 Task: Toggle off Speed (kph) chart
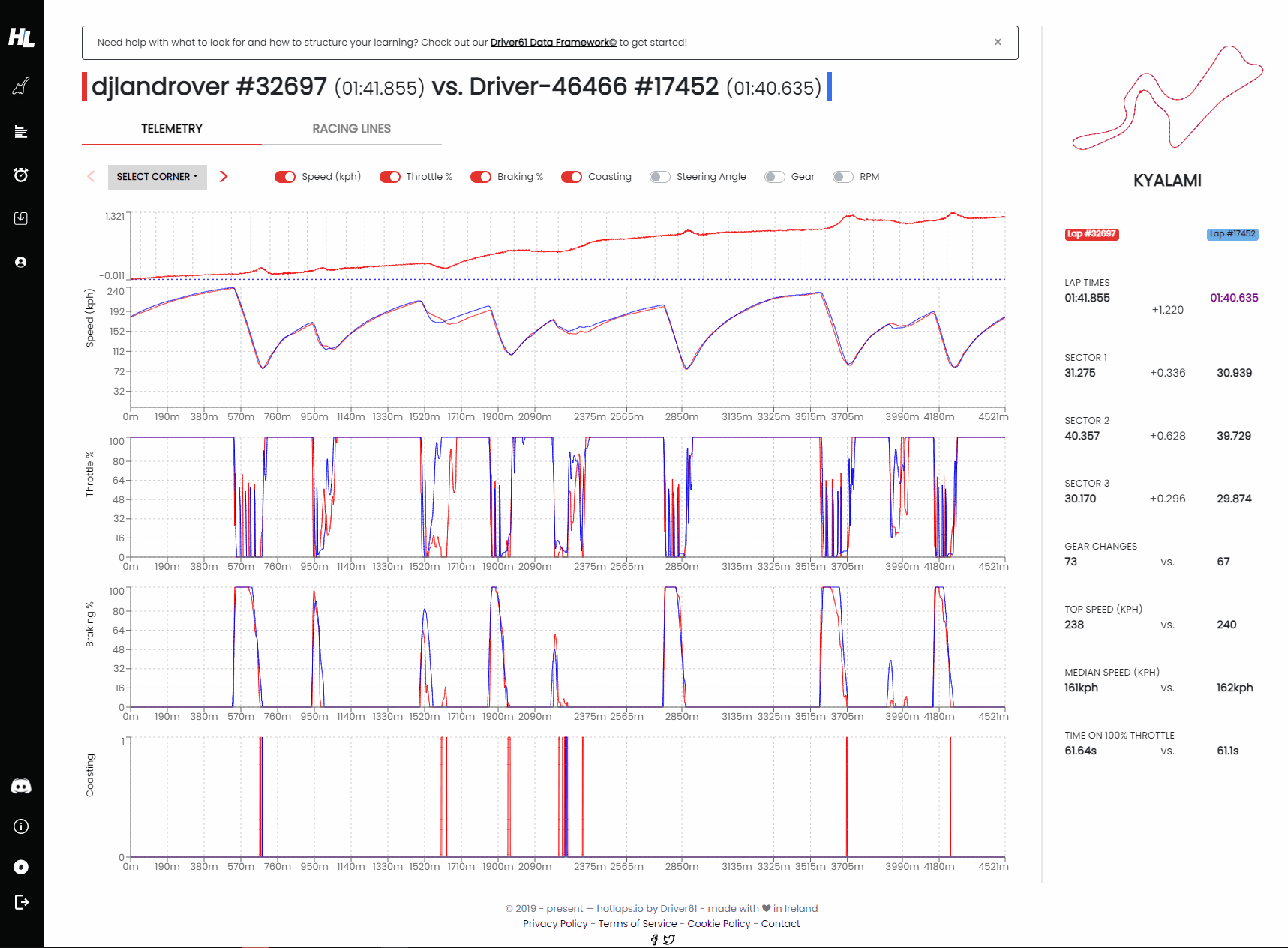(x=285, y=177)
